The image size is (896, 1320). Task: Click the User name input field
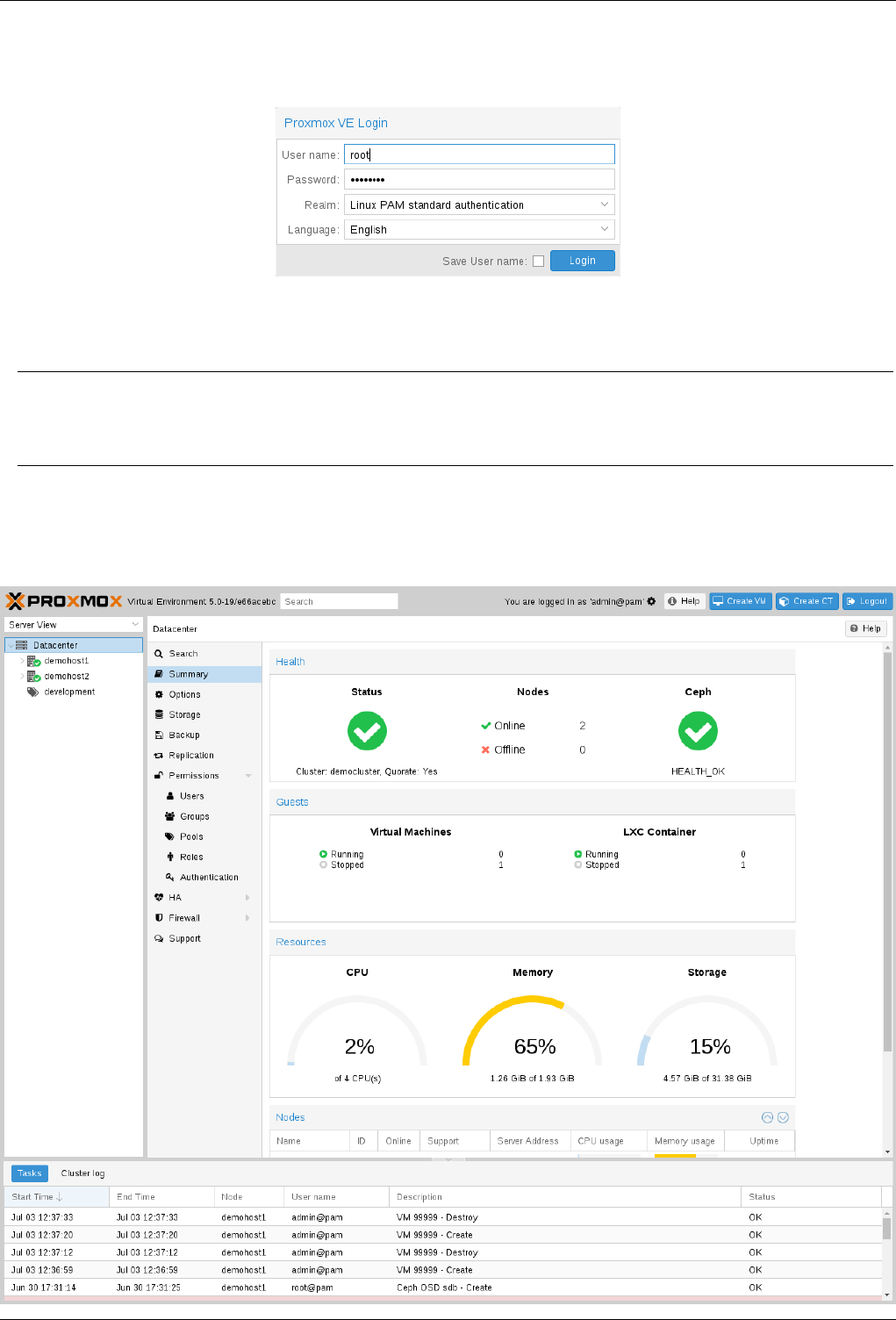click(479, 154)
